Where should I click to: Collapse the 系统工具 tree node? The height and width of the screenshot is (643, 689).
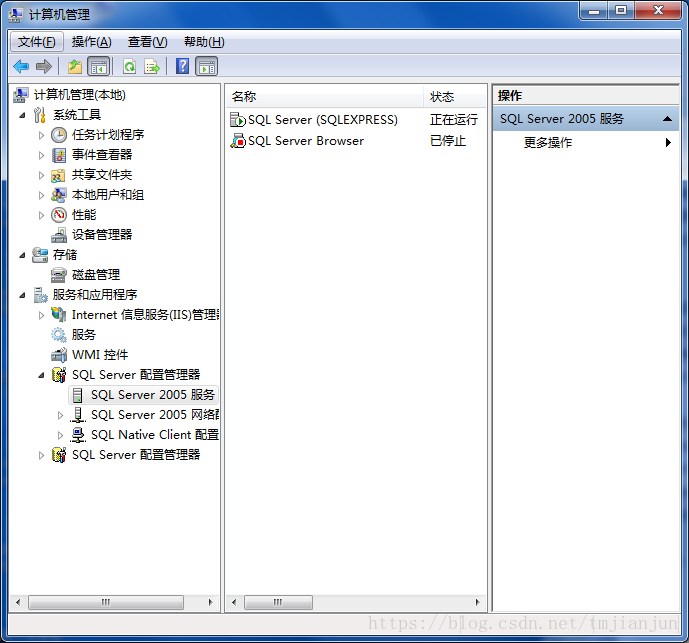pyautogui.click(x=22, y=116)
